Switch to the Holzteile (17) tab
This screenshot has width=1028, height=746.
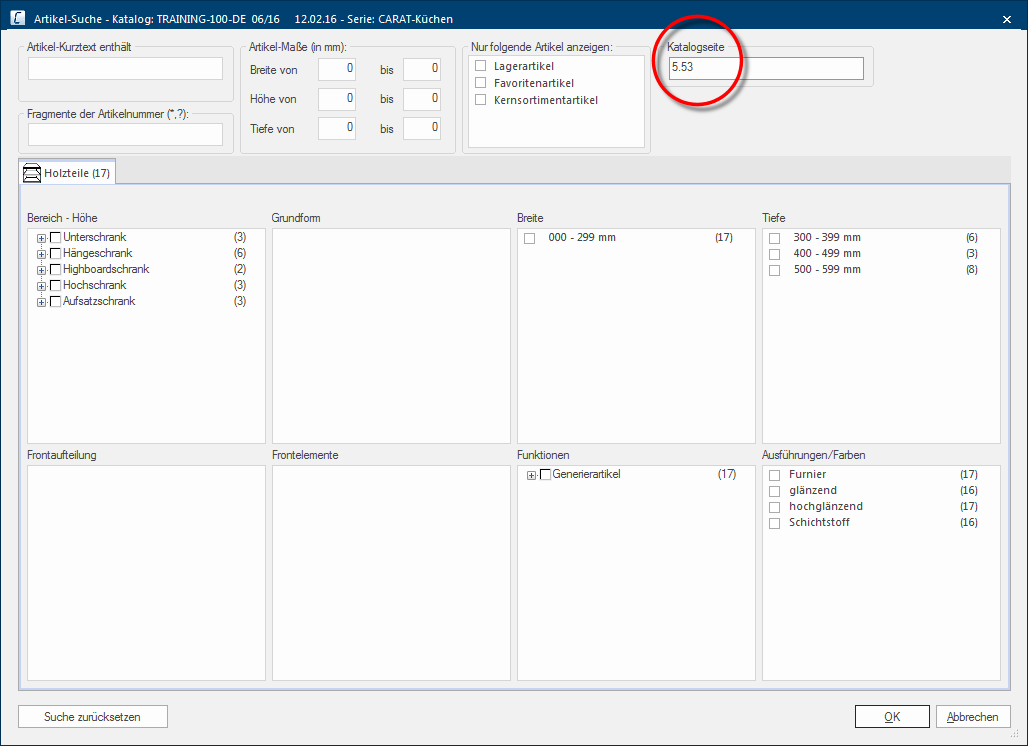tap(68, 173)
